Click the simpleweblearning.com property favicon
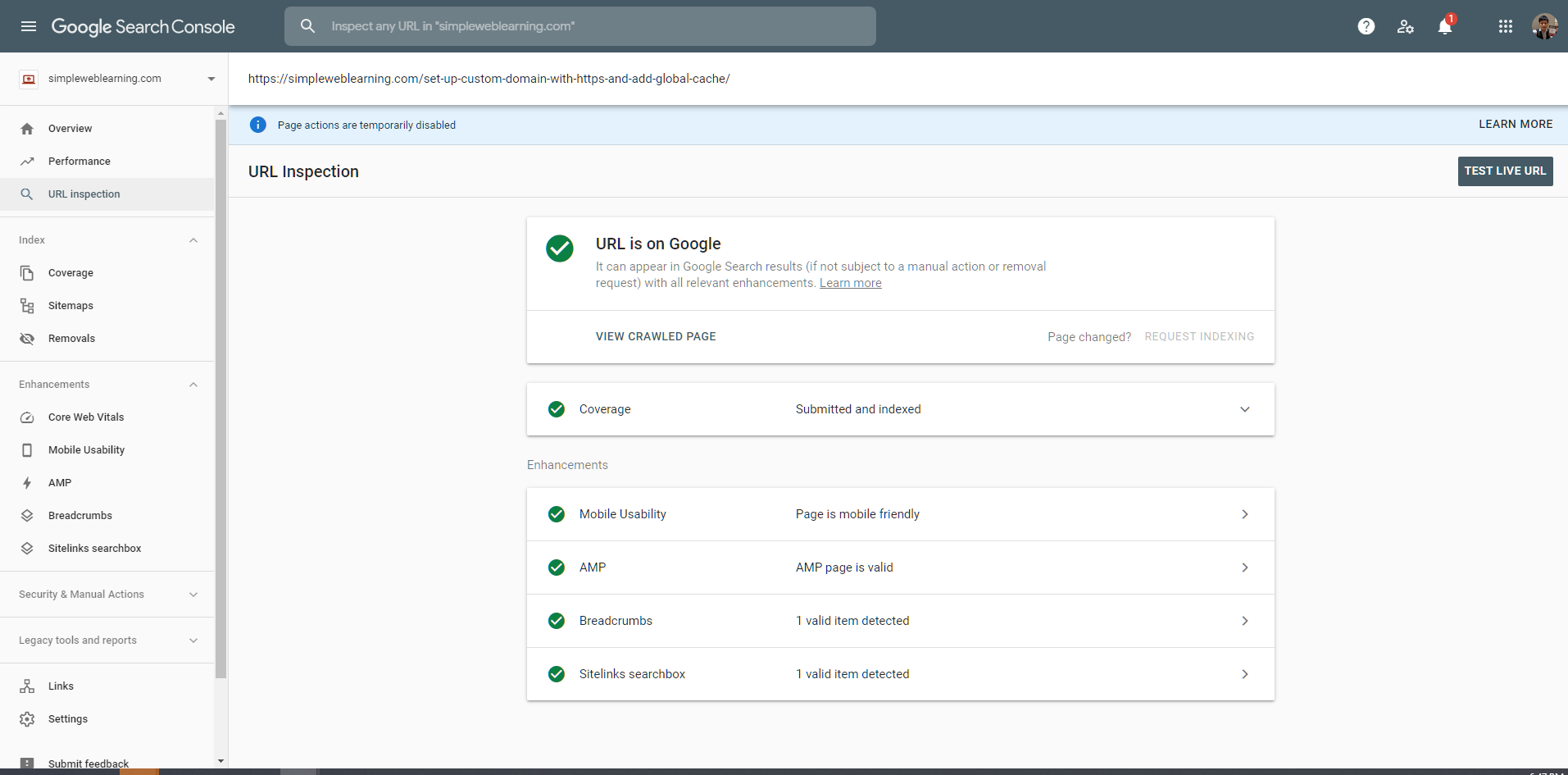 pyautogui.click(x=29, y=79)
